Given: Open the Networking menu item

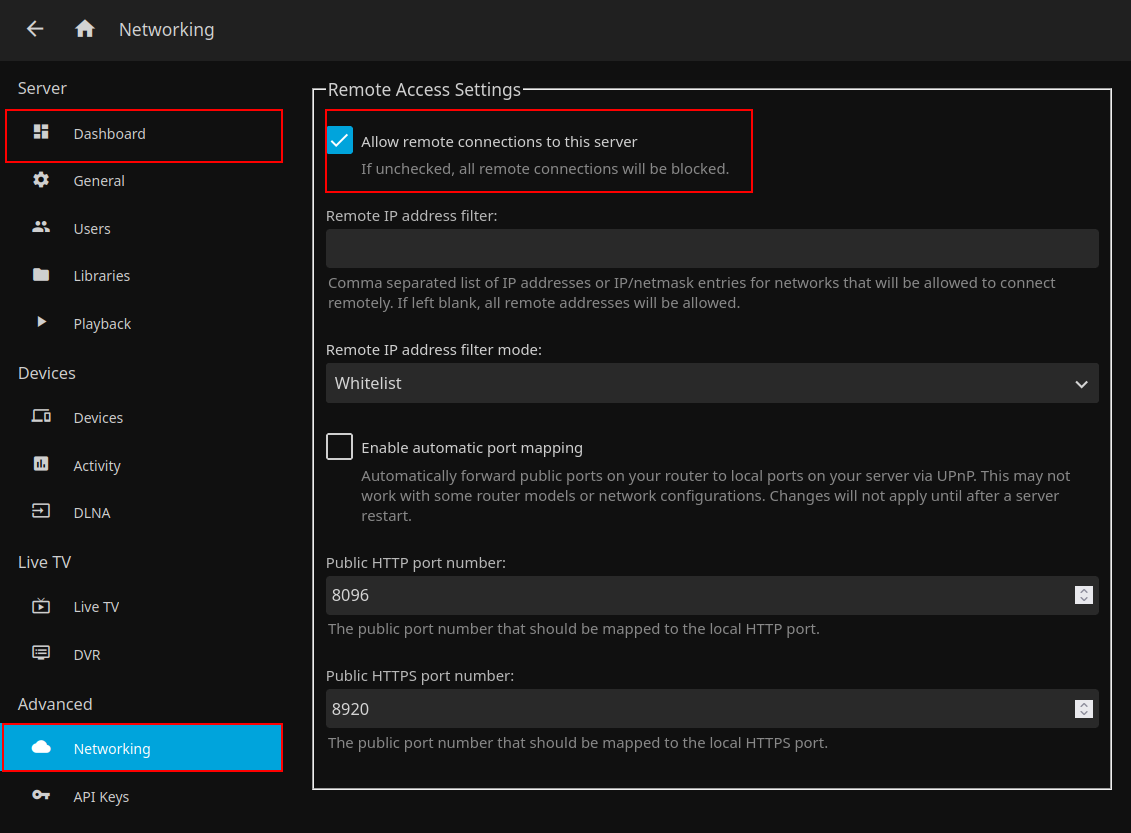Looking at the screenshot, I should [x=112, y=749].
